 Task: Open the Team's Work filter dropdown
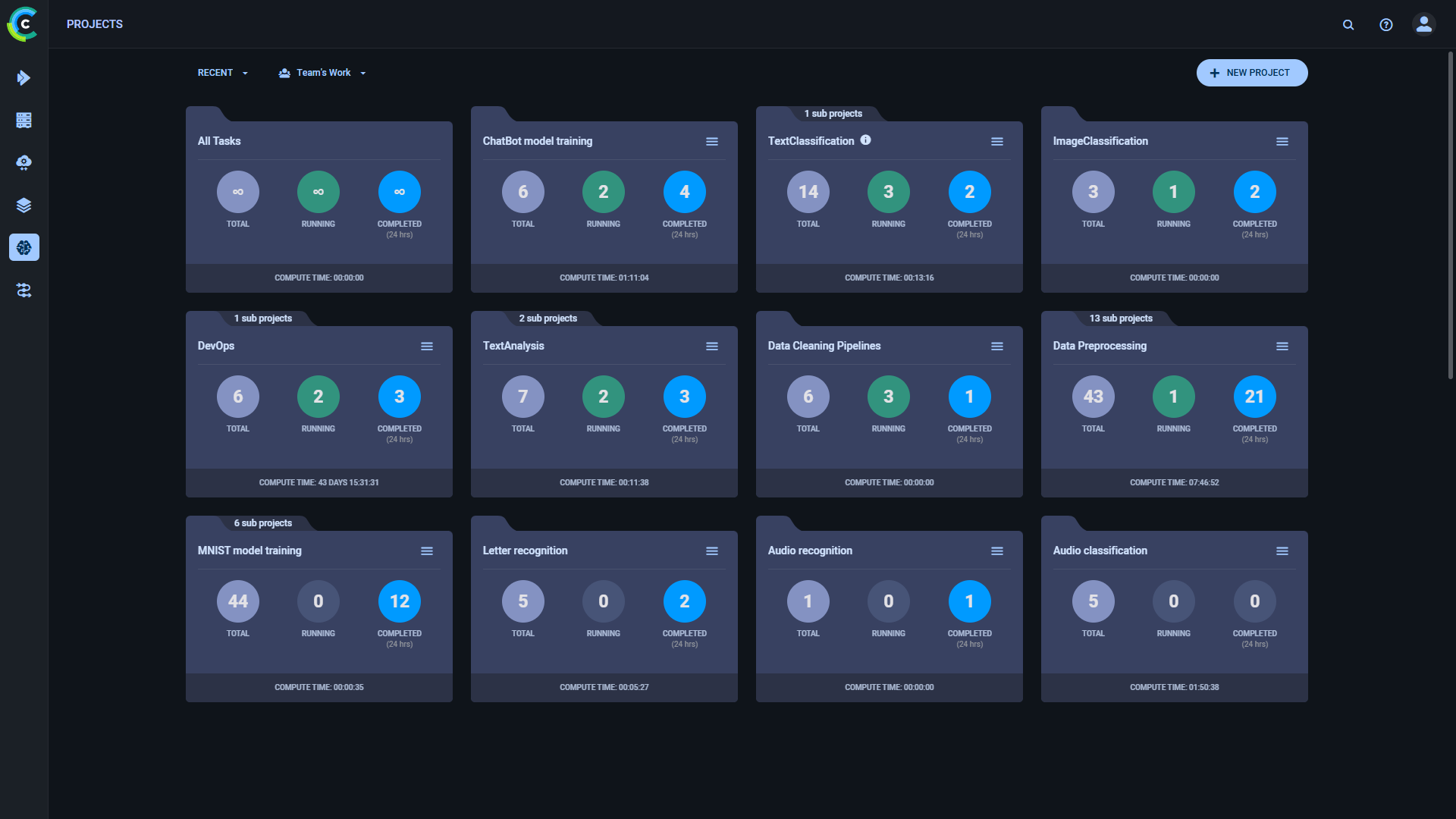(x=322, y=72)
